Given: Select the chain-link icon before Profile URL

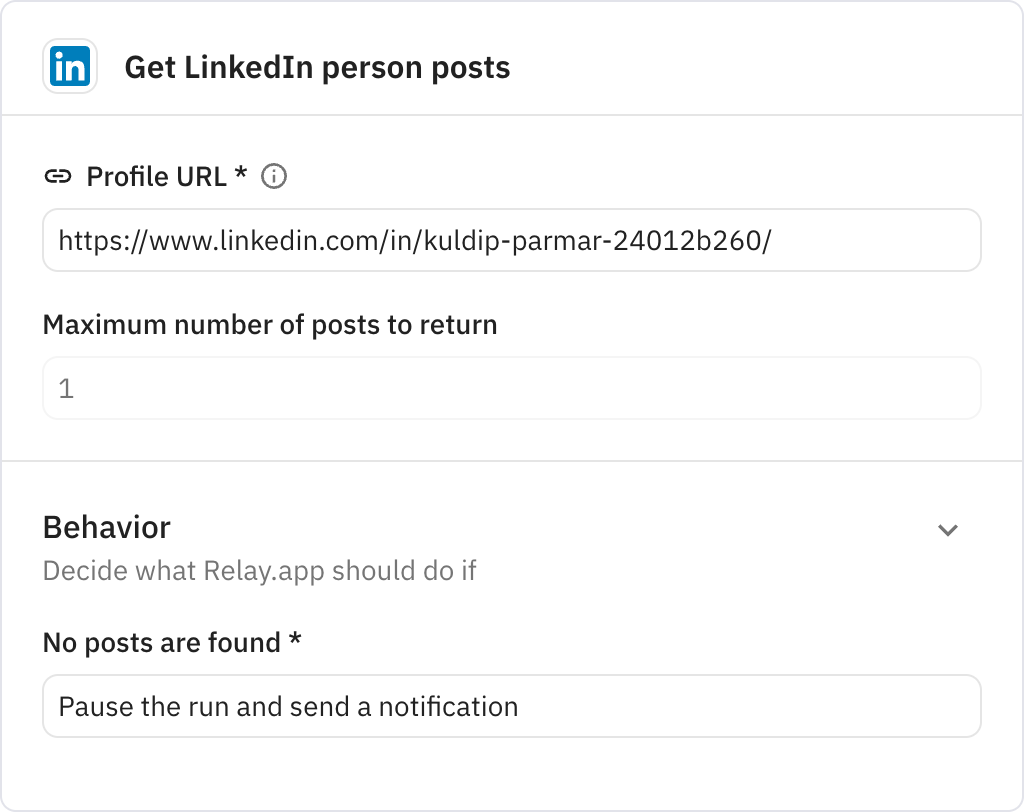Looking at the screenshot, I should 59,176.
